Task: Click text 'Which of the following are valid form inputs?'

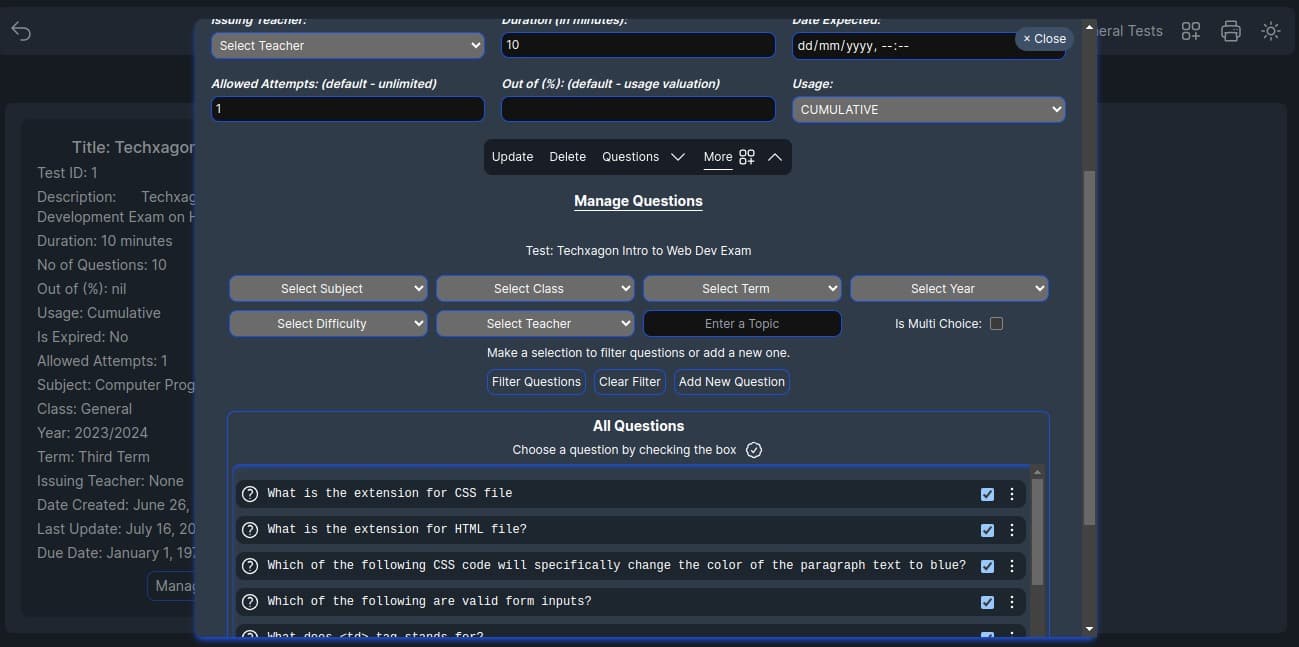Action: [x=429, y=601]
